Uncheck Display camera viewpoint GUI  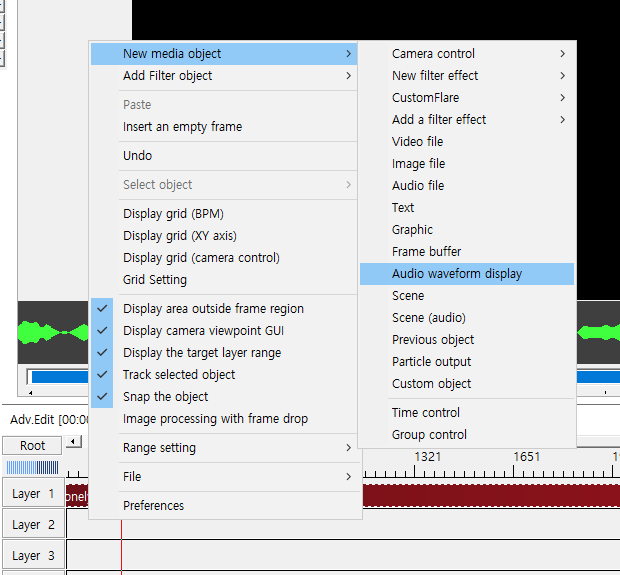coord(224,331)
